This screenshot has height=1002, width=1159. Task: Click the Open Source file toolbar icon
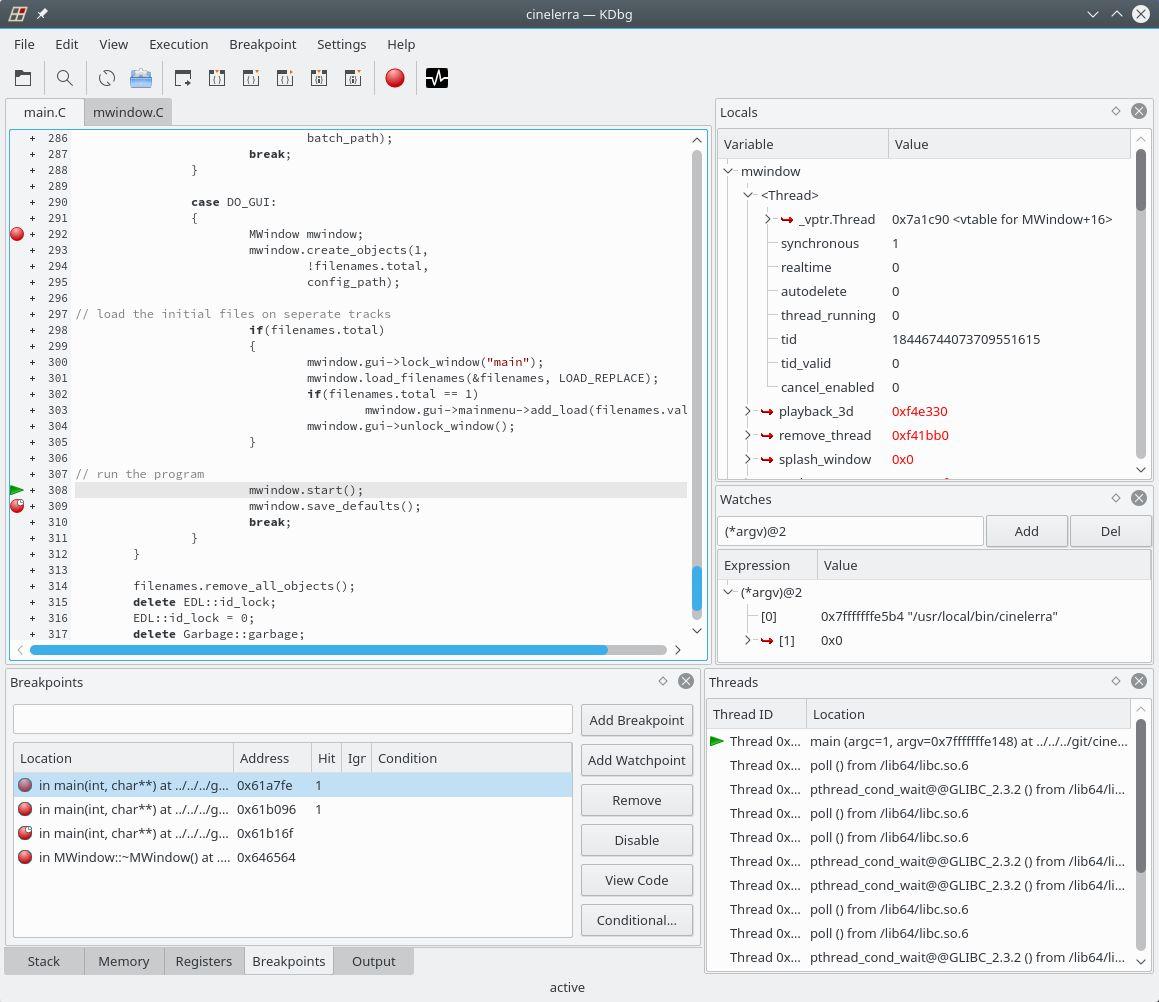[23, 78]
